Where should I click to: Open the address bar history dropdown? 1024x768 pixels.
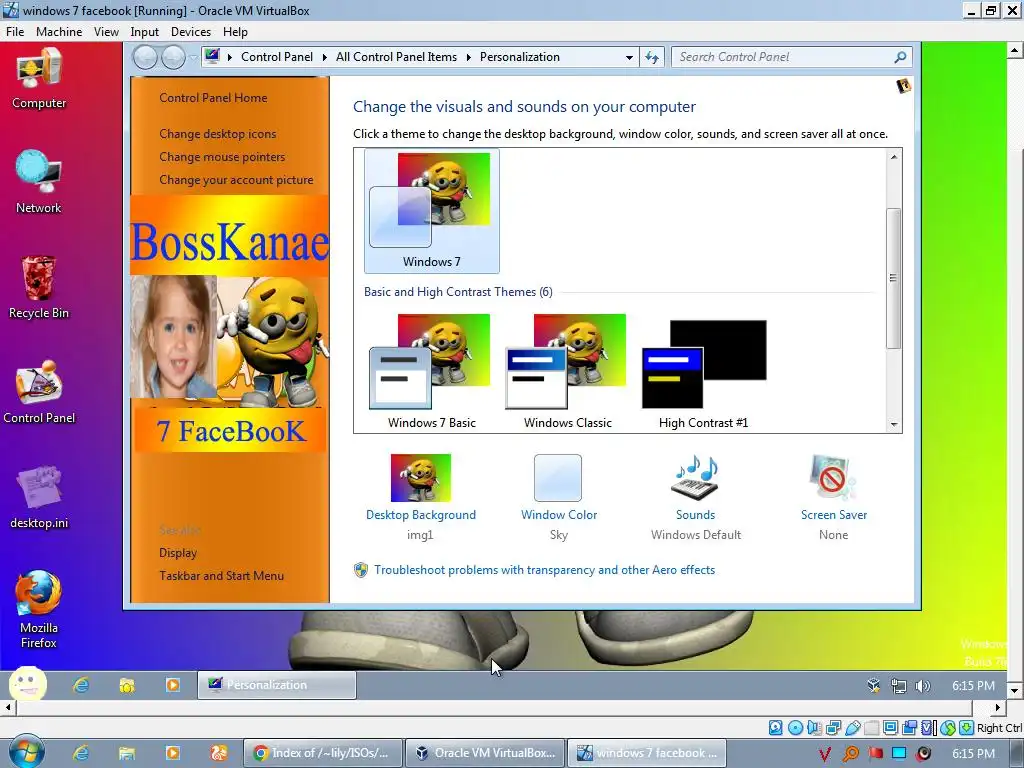629,57
